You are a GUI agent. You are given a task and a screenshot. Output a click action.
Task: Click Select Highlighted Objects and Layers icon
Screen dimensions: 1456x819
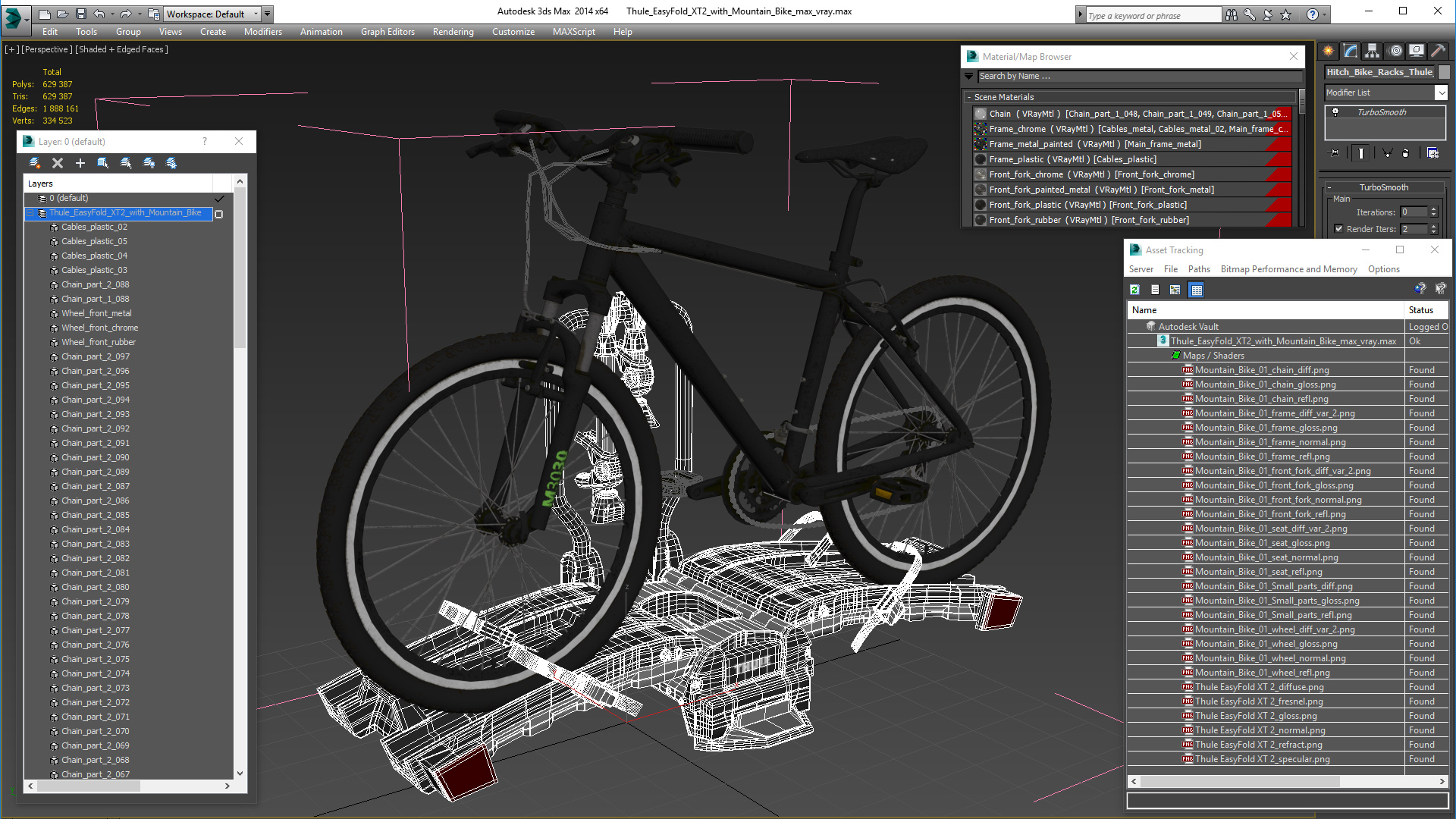click(103, 163)
